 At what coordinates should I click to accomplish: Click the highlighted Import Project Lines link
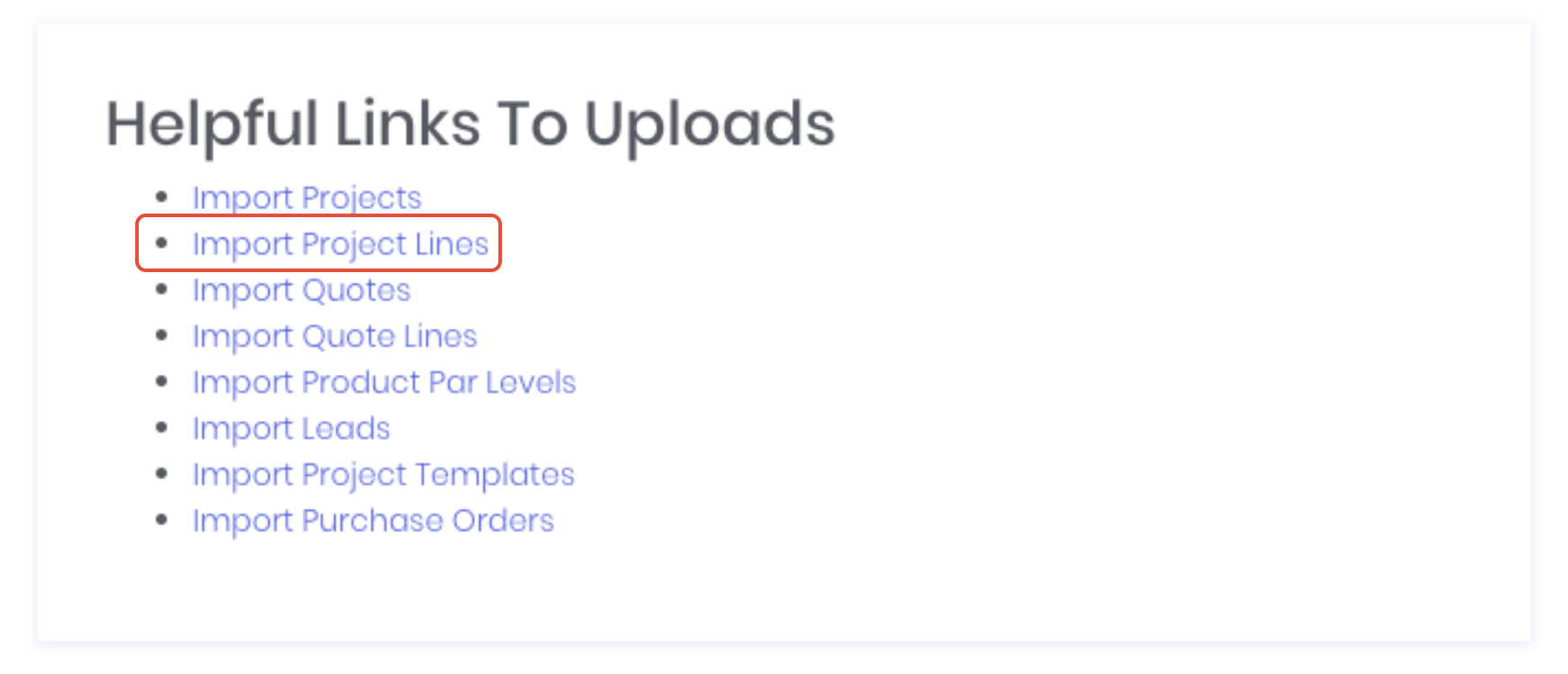341,243
